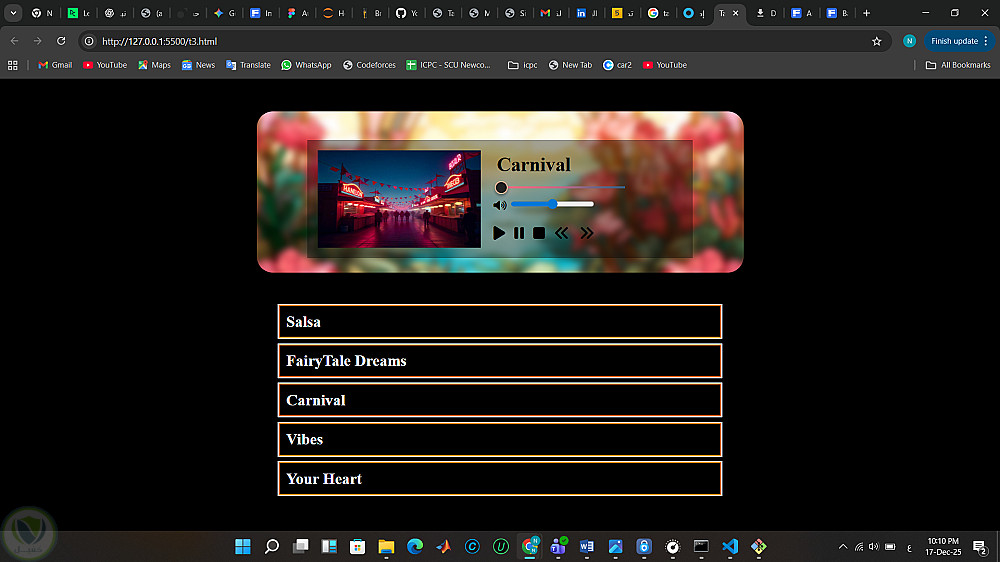Viewport: 1000px width, 562px height.
Task: Open the Chrome profile N avatar
Action: (x=909, y=41)
